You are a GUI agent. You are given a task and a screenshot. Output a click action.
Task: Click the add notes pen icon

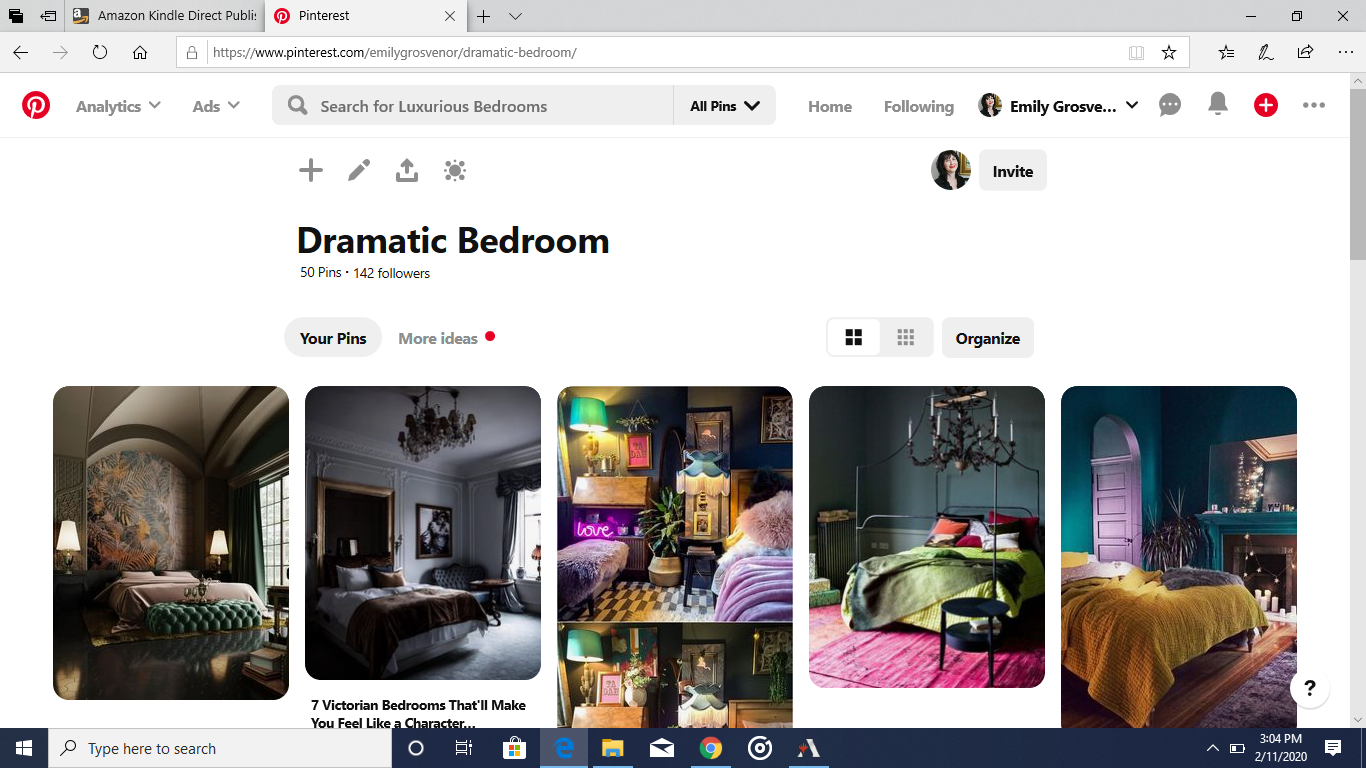1266,52
